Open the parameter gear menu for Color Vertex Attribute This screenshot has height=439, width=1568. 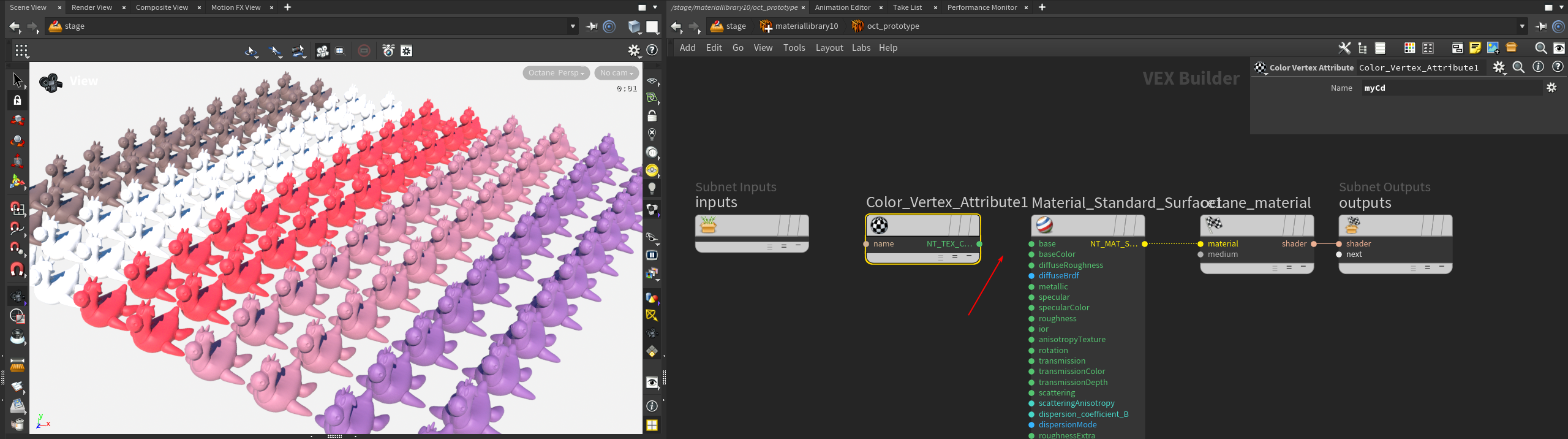(1498, 67)
